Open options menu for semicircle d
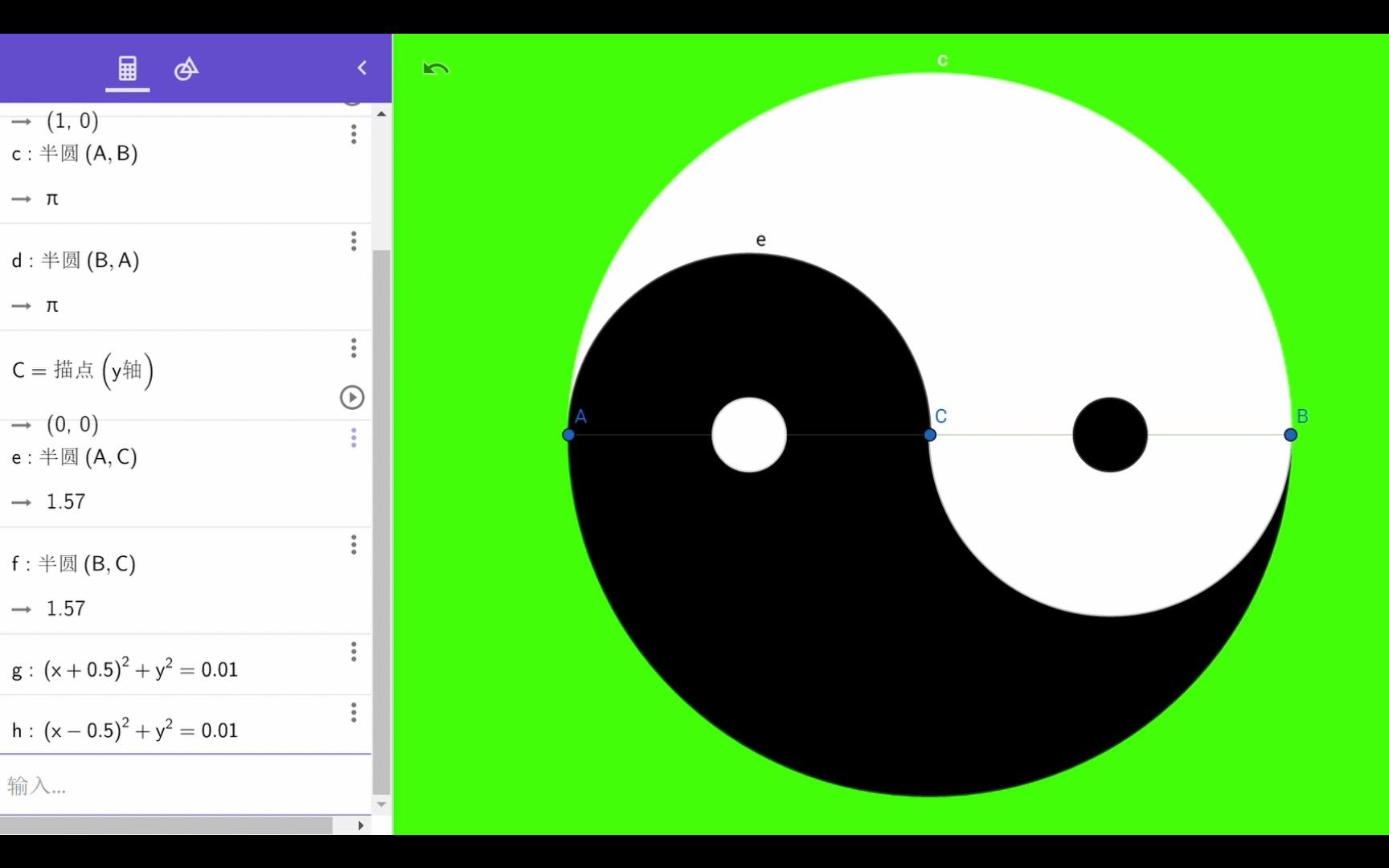The image size is (1389, 868). 354,241
